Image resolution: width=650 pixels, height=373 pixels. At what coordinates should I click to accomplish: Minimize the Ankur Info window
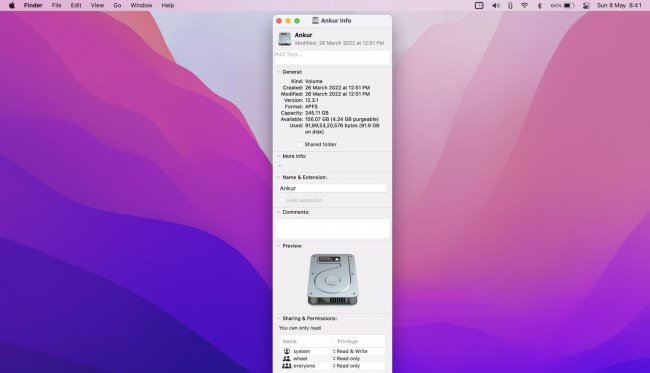[288, 21]
